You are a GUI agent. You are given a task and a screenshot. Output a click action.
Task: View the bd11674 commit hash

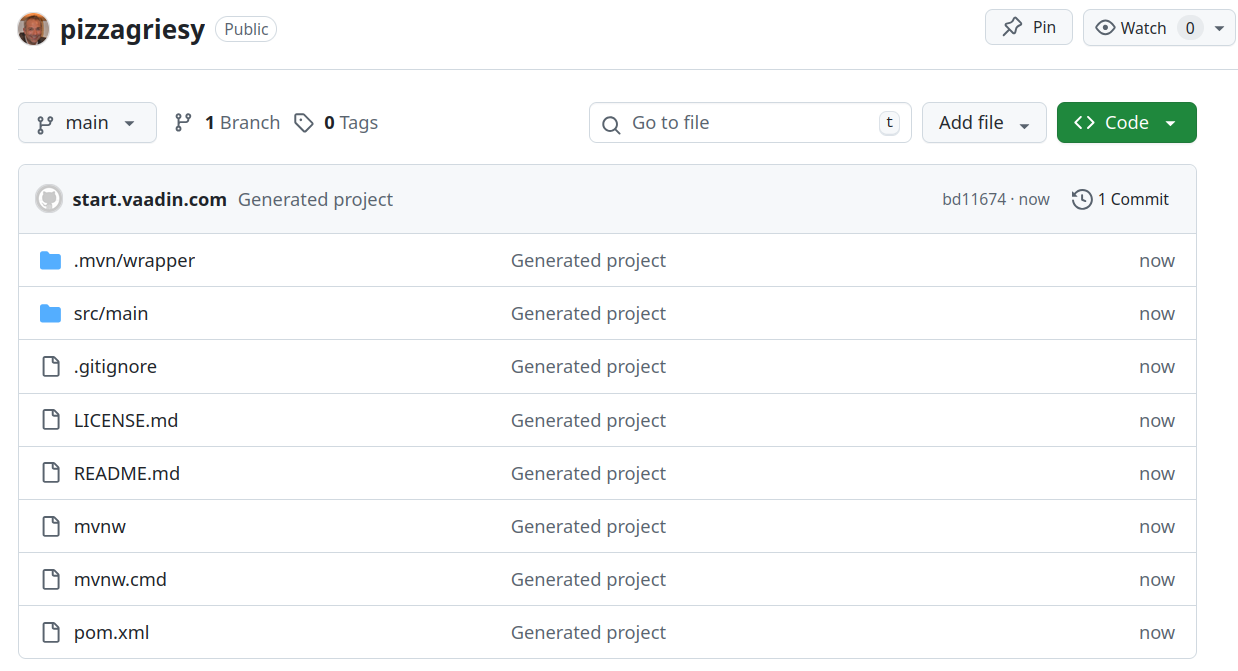click(974, 200)
